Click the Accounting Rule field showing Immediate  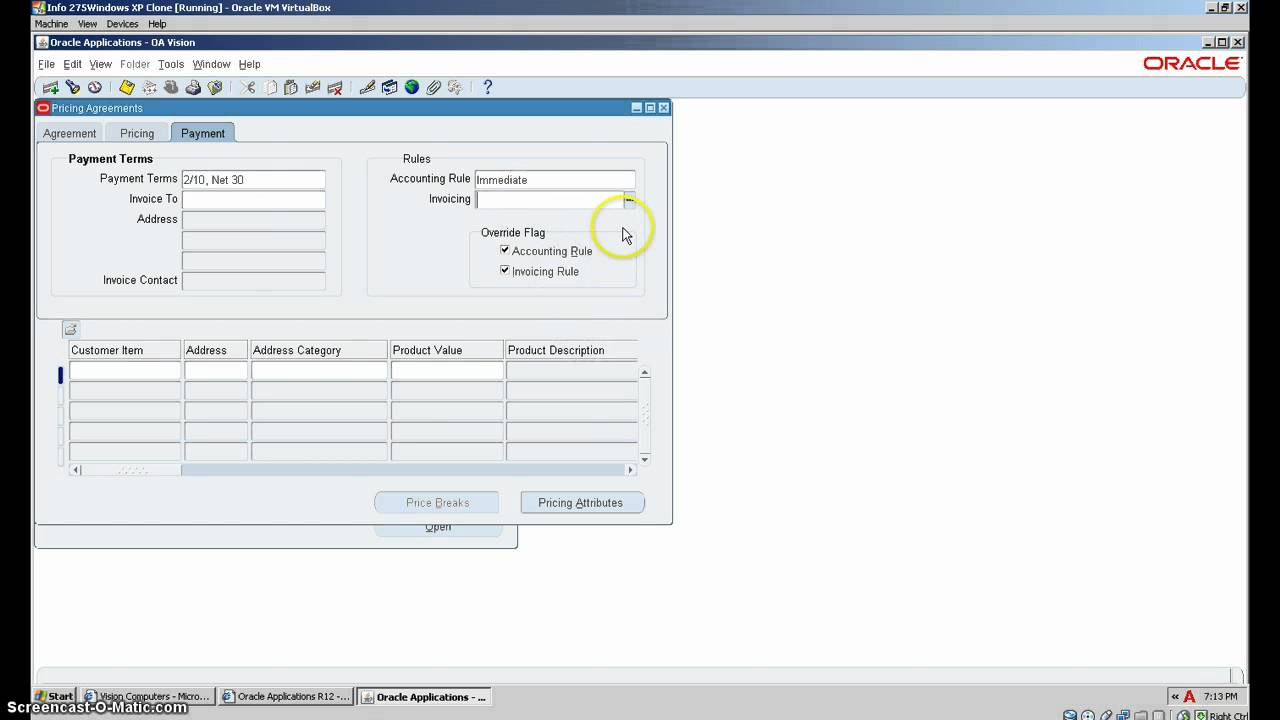point(555,180)
